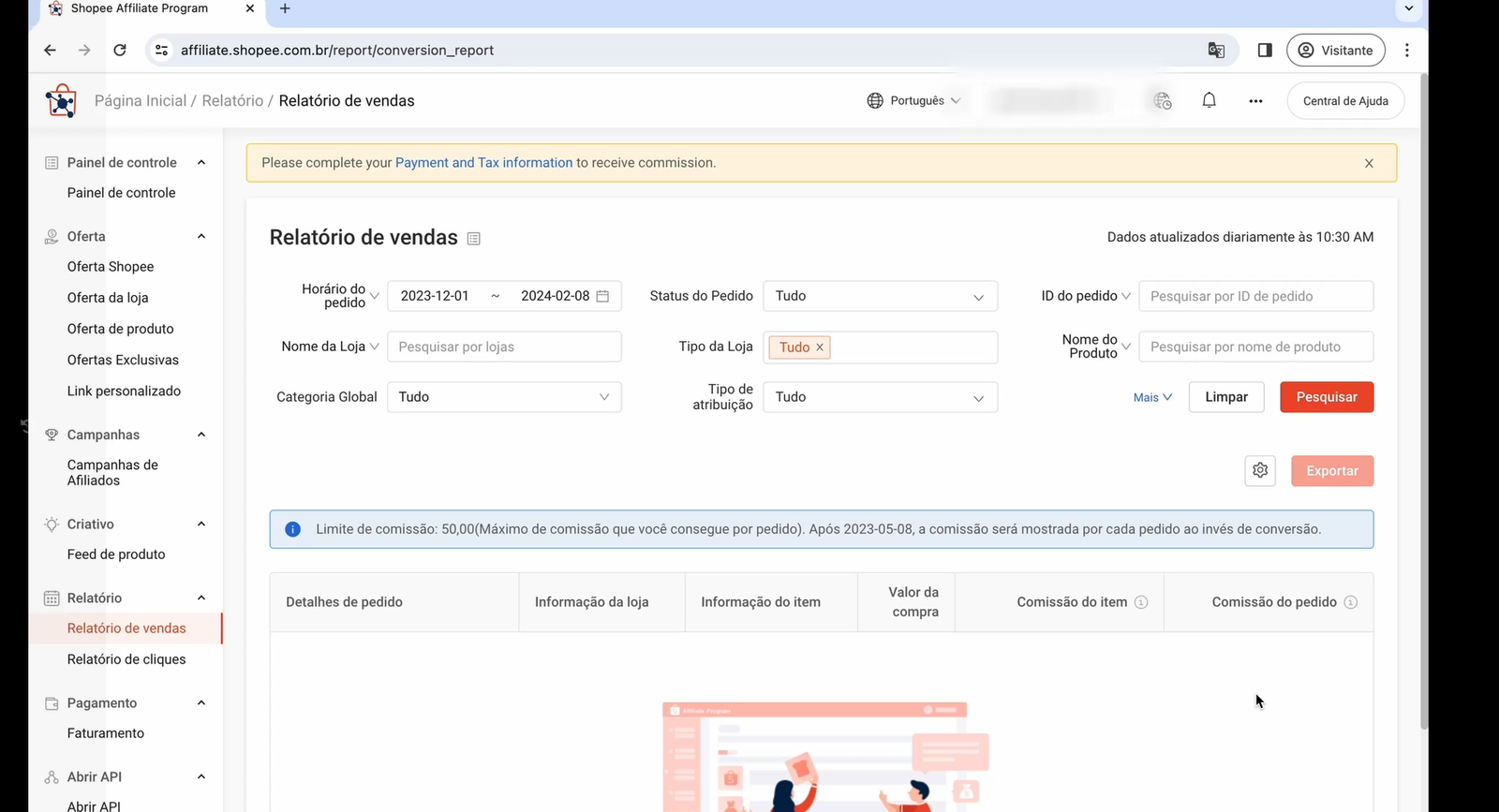Click the browser address bar URL
Viewport: 1499px width, 812px height.
pyautogui.click(x=337, y=51)
